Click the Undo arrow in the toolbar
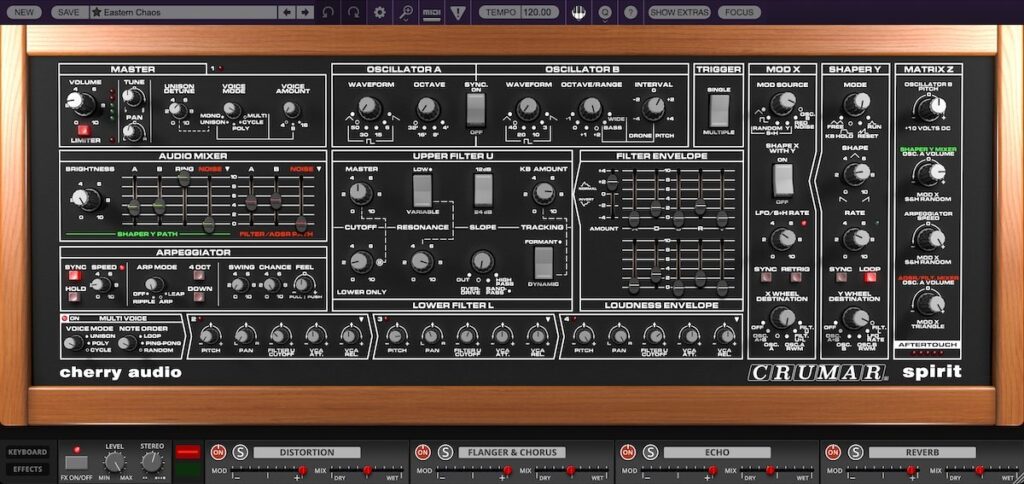Image resolution: width=1024 pixels, height=484 pixels. [x=329, y=12]
